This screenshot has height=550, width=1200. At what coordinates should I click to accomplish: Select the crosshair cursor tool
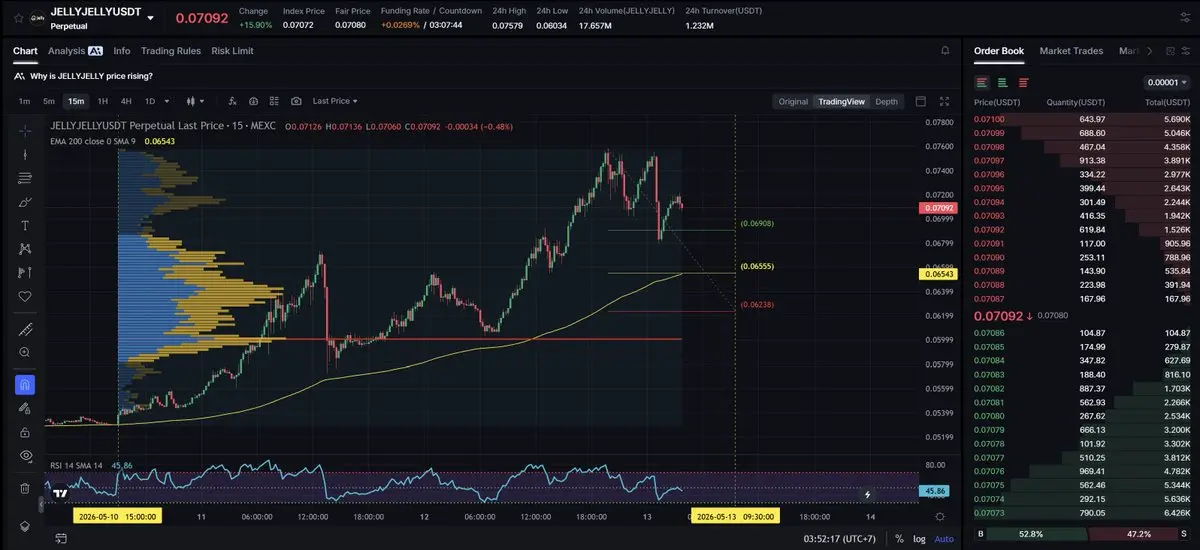click(x=25, y=130)
